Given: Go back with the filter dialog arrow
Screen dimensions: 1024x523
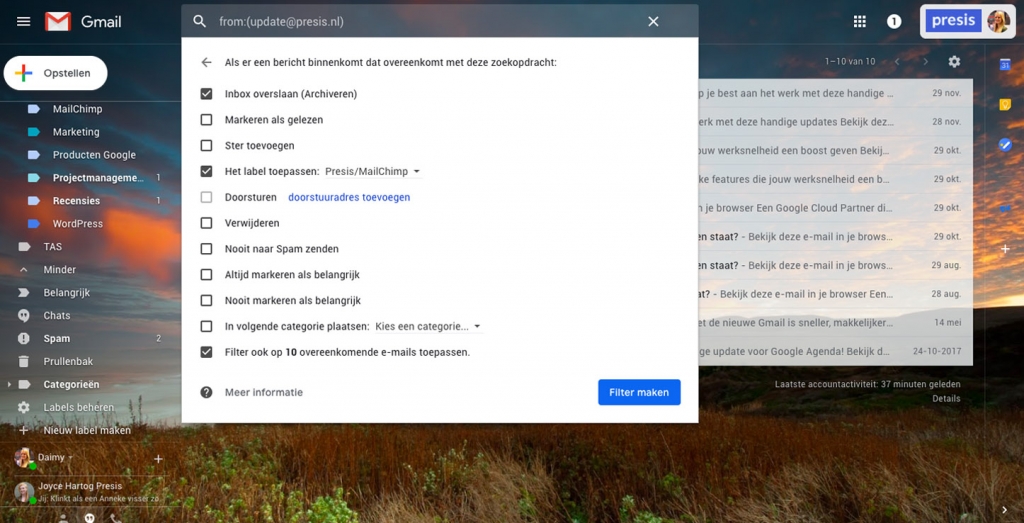Looking at the screenshot, I should tap(206, 63).
